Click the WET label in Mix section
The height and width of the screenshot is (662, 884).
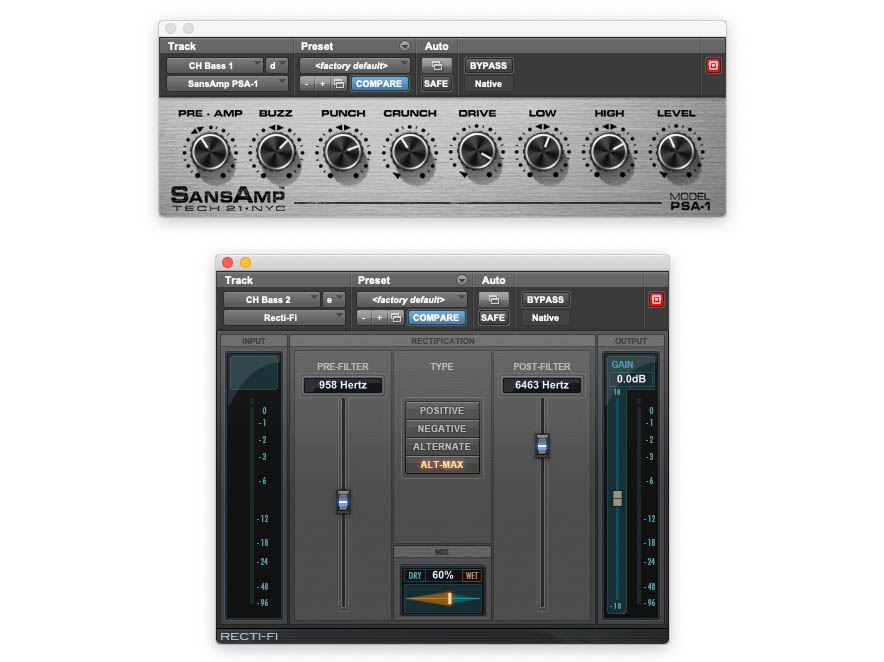point(472,576)
